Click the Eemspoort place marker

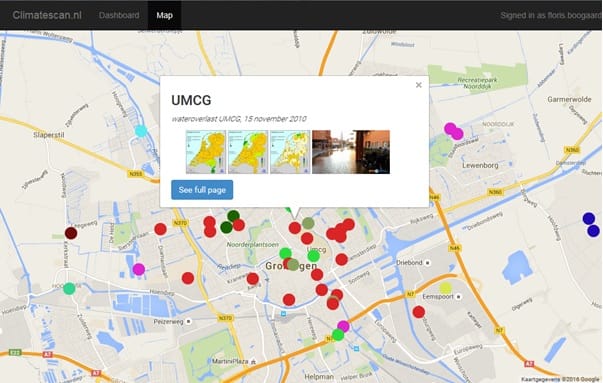[458, 296]
